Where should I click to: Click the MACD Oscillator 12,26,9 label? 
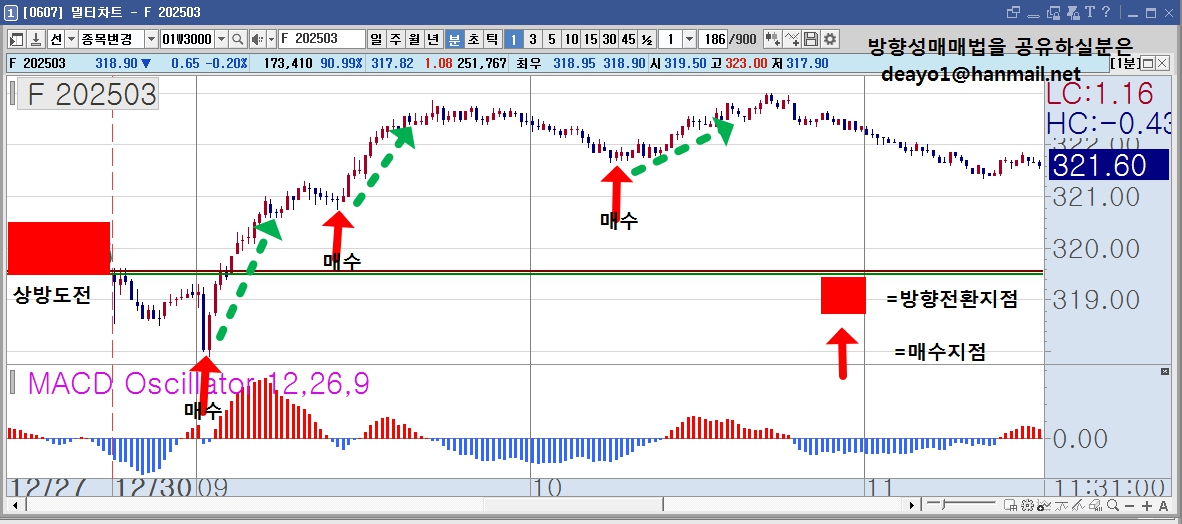pos(199,383)
